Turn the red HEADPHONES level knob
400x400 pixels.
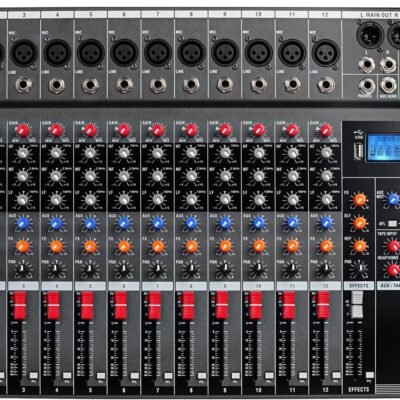pos(393,269)
